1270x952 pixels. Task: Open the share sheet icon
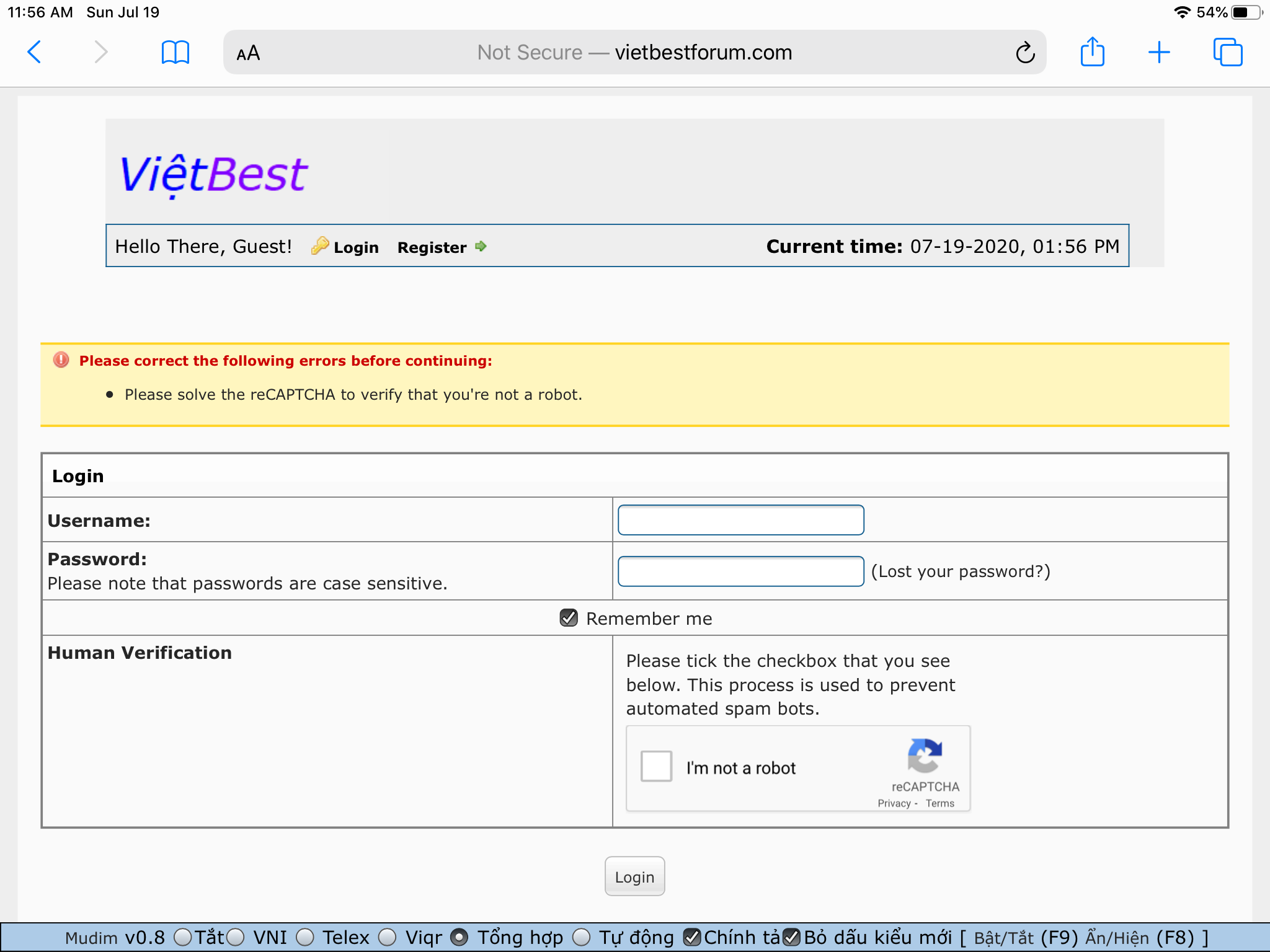1092,52
